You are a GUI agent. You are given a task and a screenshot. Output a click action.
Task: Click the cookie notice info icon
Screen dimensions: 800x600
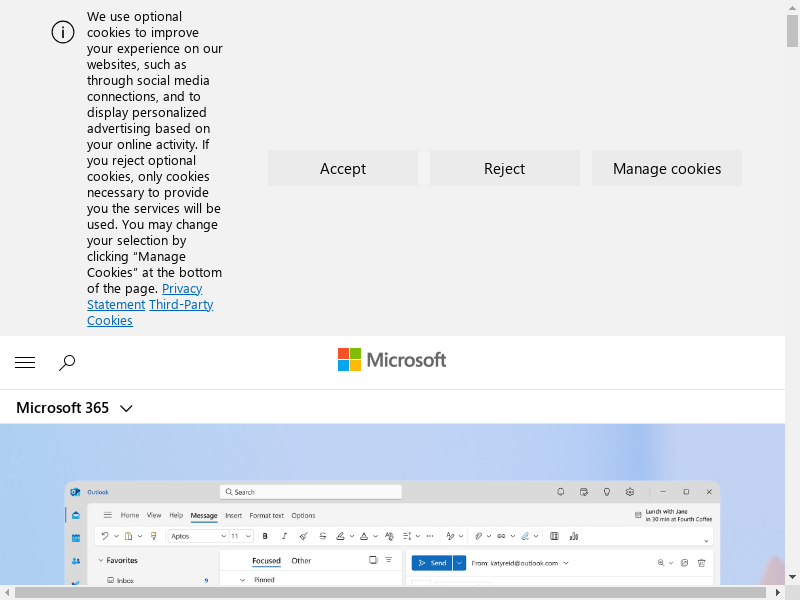(x=63, y=32)
